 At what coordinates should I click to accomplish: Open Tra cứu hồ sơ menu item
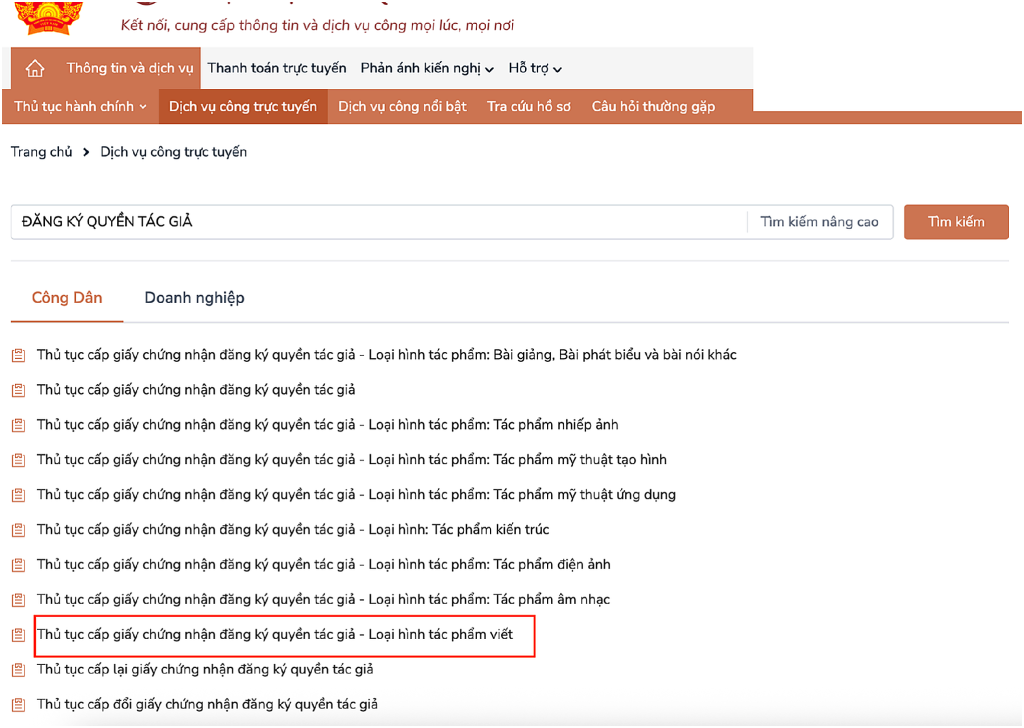point(529,106)
